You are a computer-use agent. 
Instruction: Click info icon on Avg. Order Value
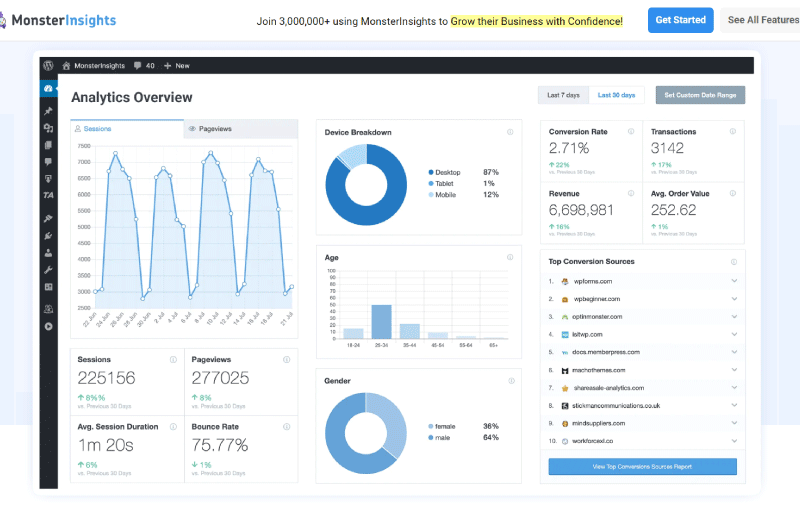pyautogui.click(x=733, y=193)
